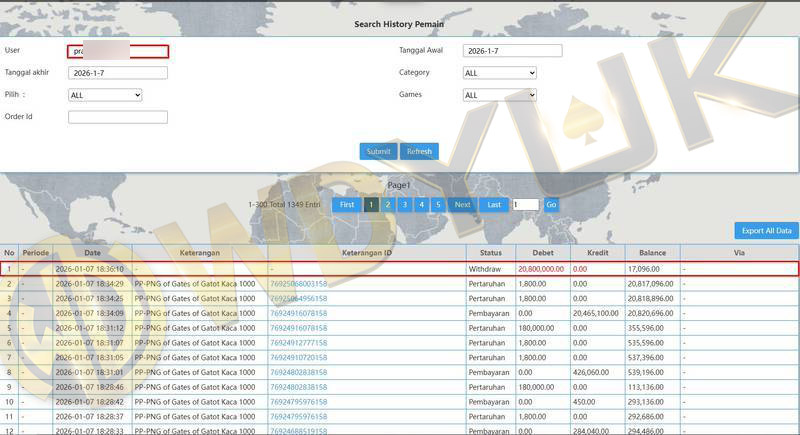Expand the Category dropdown
Viewport: 800px width, 435px height.
click(x=500, y=73)
